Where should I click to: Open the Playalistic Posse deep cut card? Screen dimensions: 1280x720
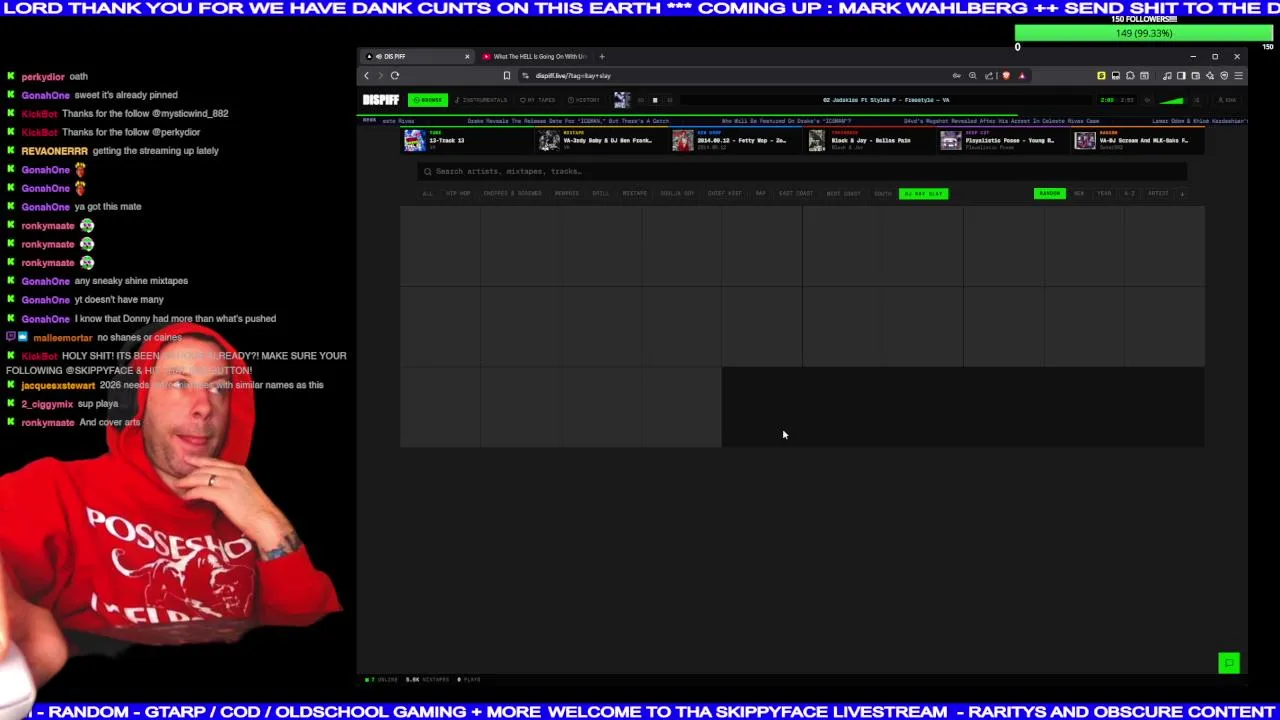[x=1003, y=140]
